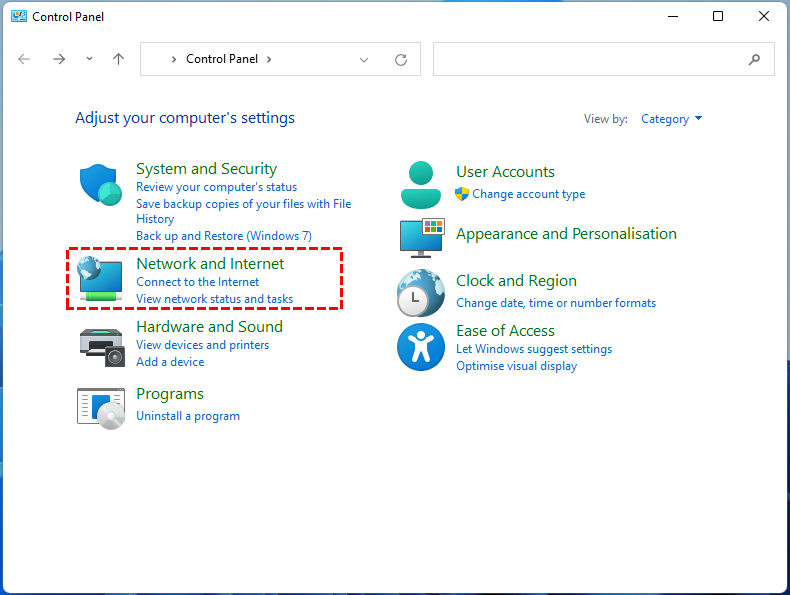
Task: Click the shield icon beside Change account type
Action: pos(462,194)
